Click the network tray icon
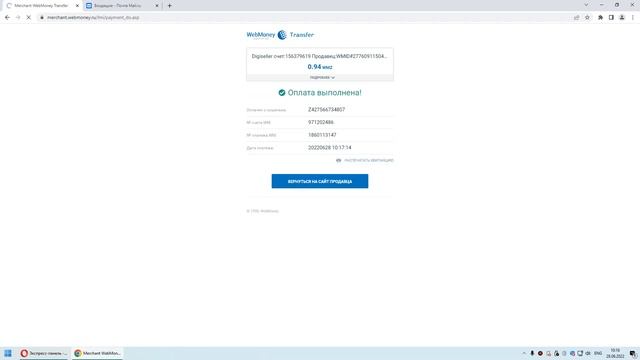640x360 pixels. [580, 353]
